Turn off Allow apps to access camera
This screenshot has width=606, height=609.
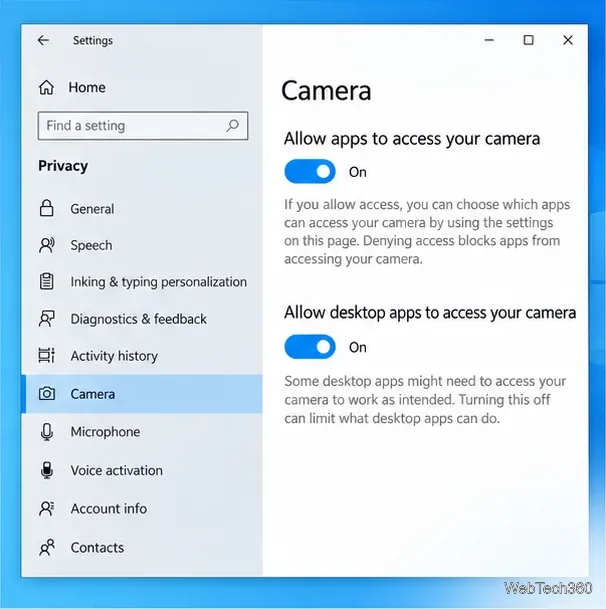tap(310, 171)
